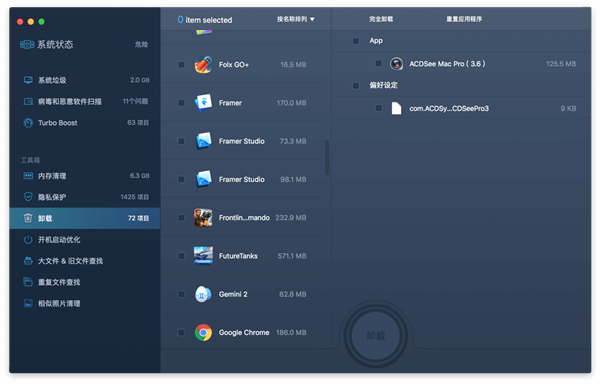Click the 系统垃圾 sidebar icon
Screen dimensions: 600x384
click(28, 80)
